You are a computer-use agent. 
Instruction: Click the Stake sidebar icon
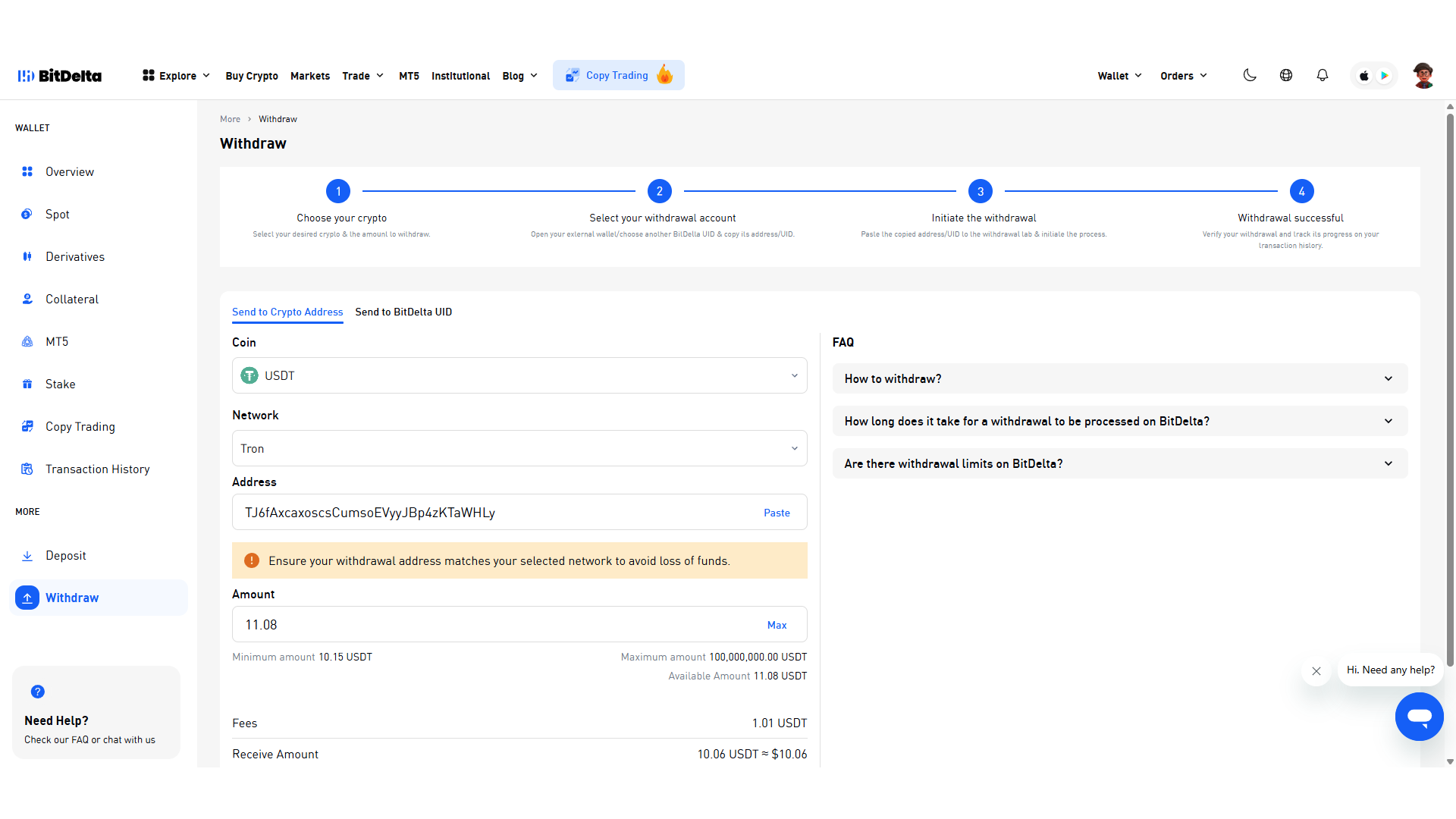[x=27, y=384]
